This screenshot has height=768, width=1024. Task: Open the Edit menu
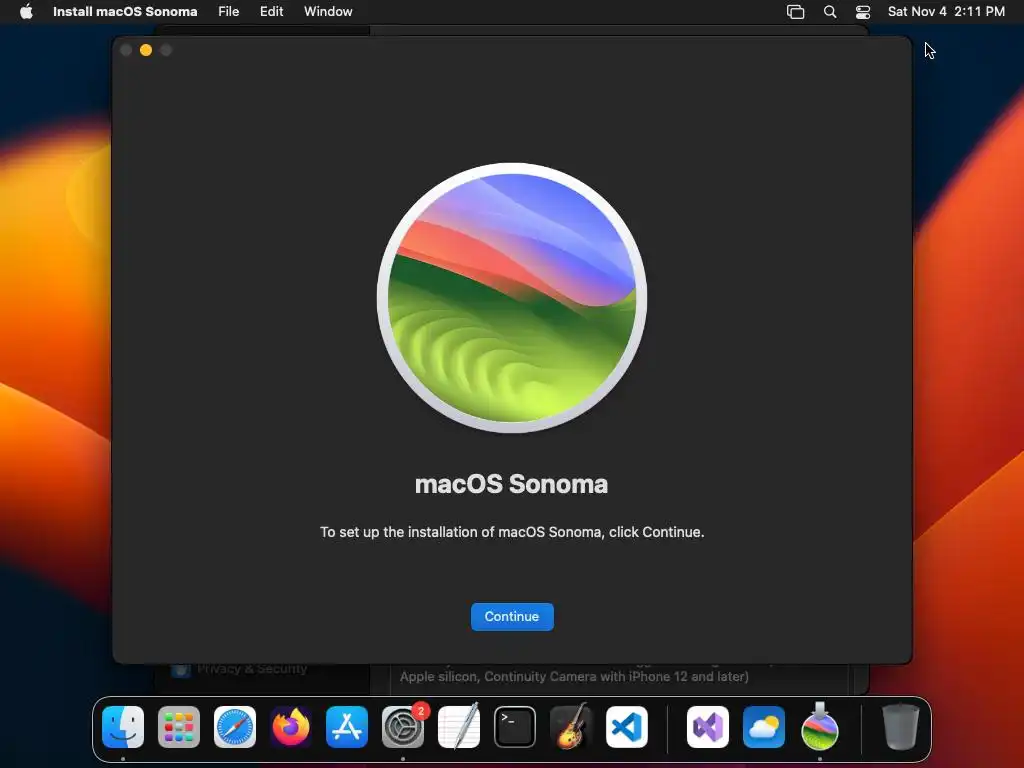(271, 11)
